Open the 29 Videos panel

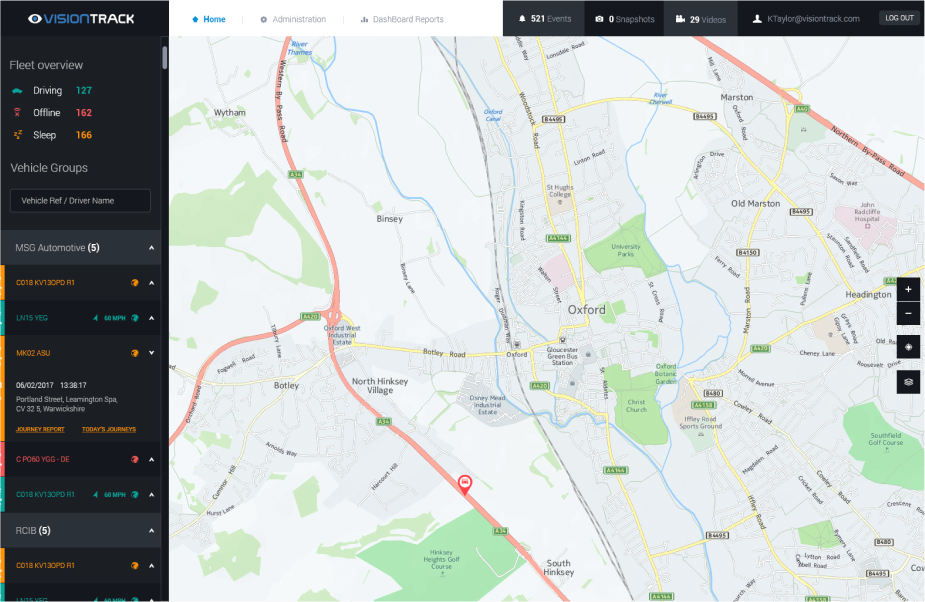click(x=701, y=19)
